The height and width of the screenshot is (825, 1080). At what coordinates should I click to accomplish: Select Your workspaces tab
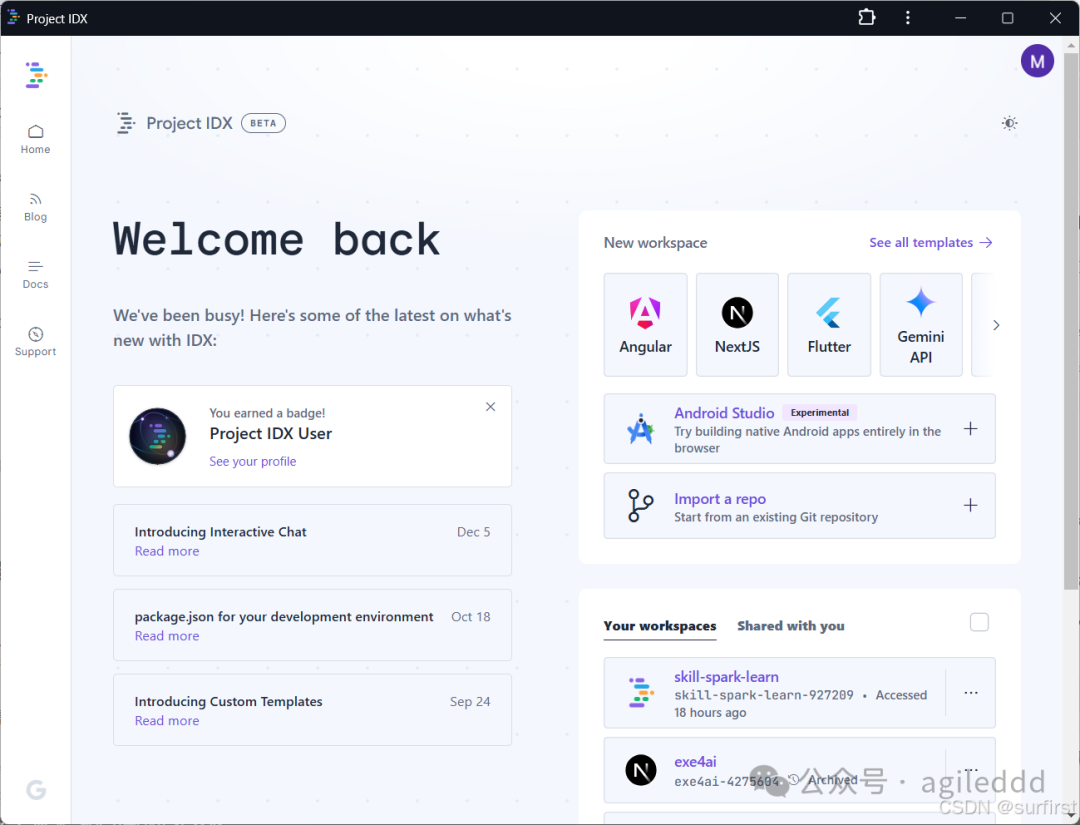click(x=660, y=625)
